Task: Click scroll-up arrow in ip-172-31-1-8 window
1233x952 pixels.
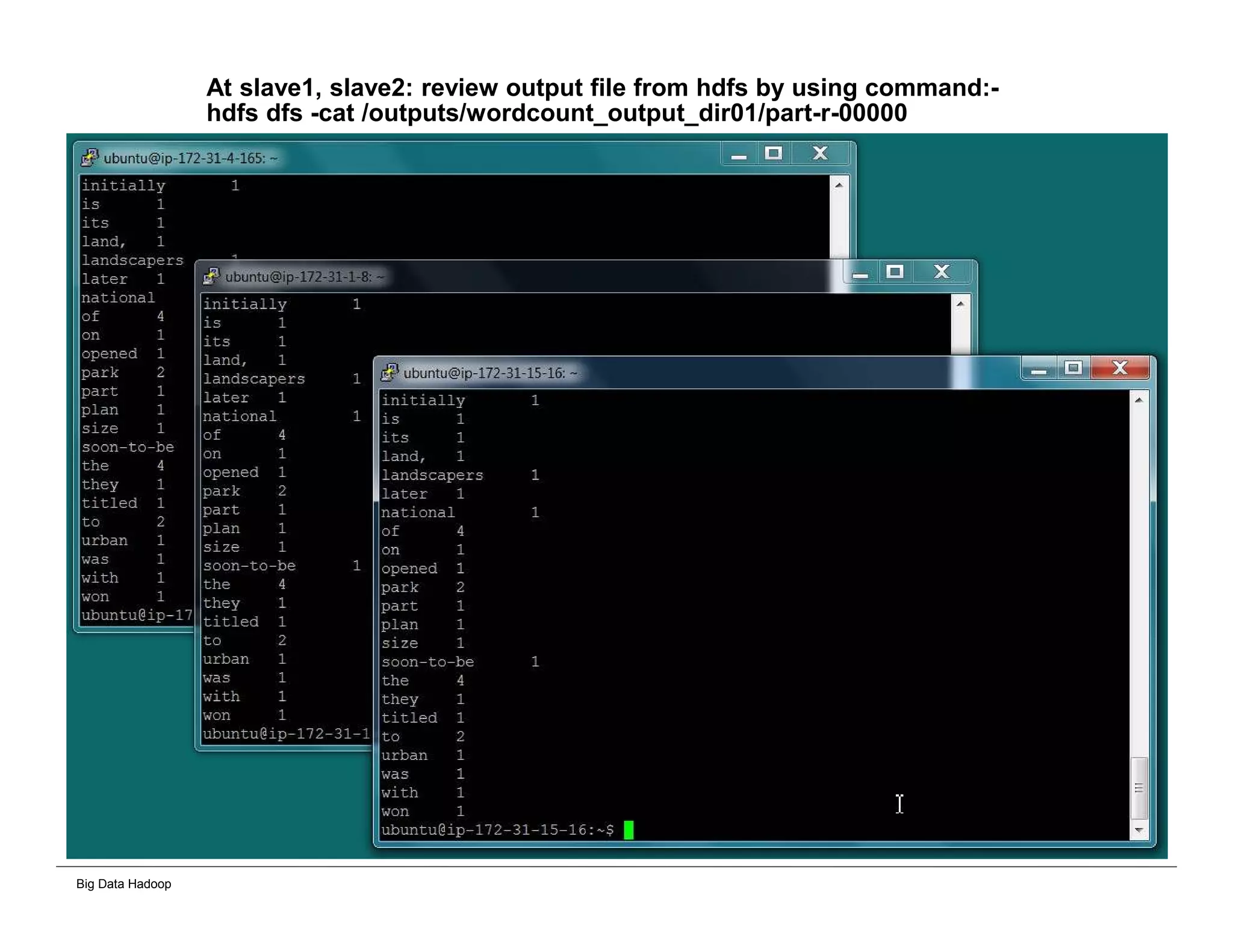Action: coord(960,304)
